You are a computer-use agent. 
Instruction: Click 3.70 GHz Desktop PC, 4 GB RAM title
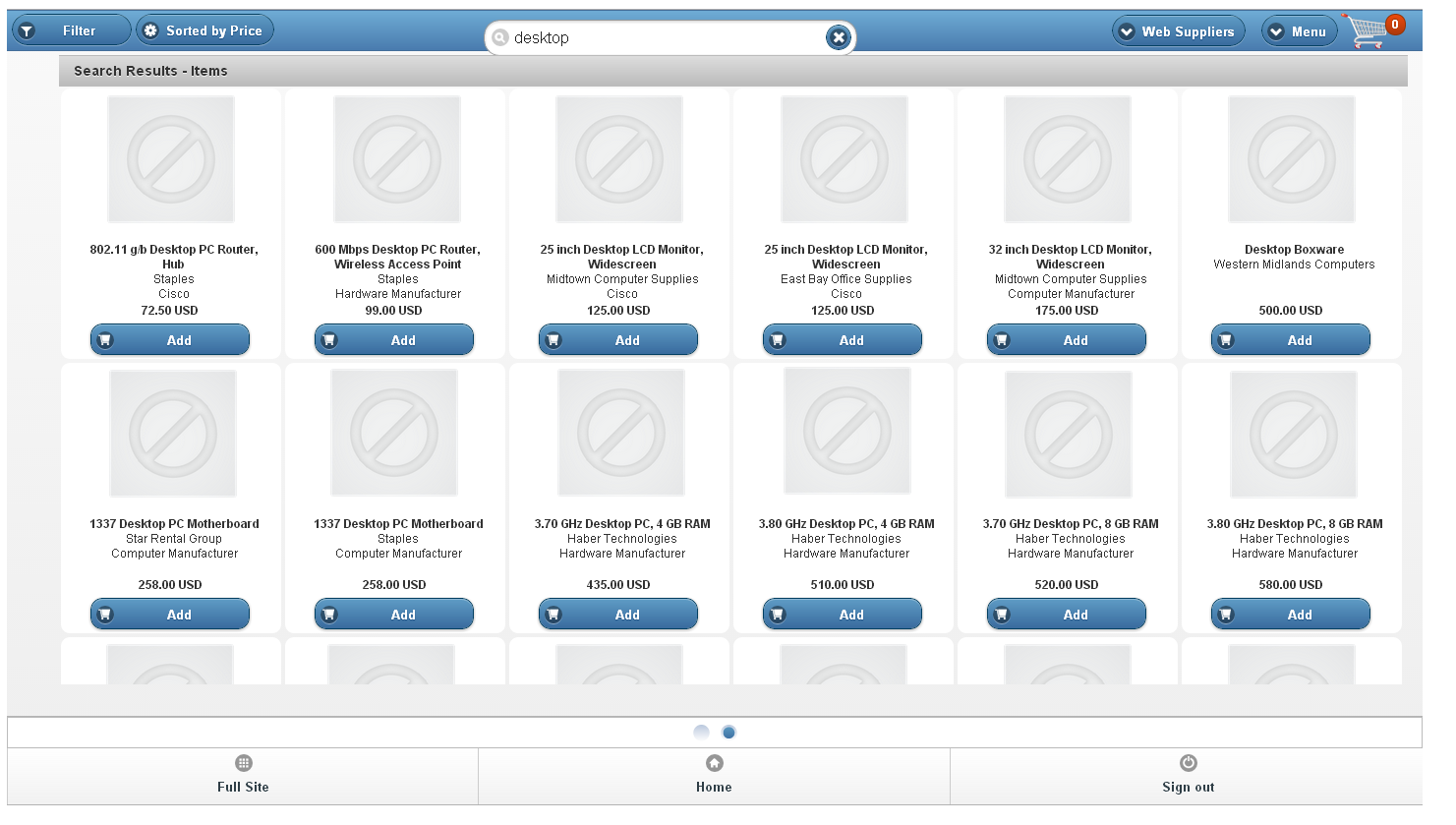pyautogui.click(x=622, y=524)
